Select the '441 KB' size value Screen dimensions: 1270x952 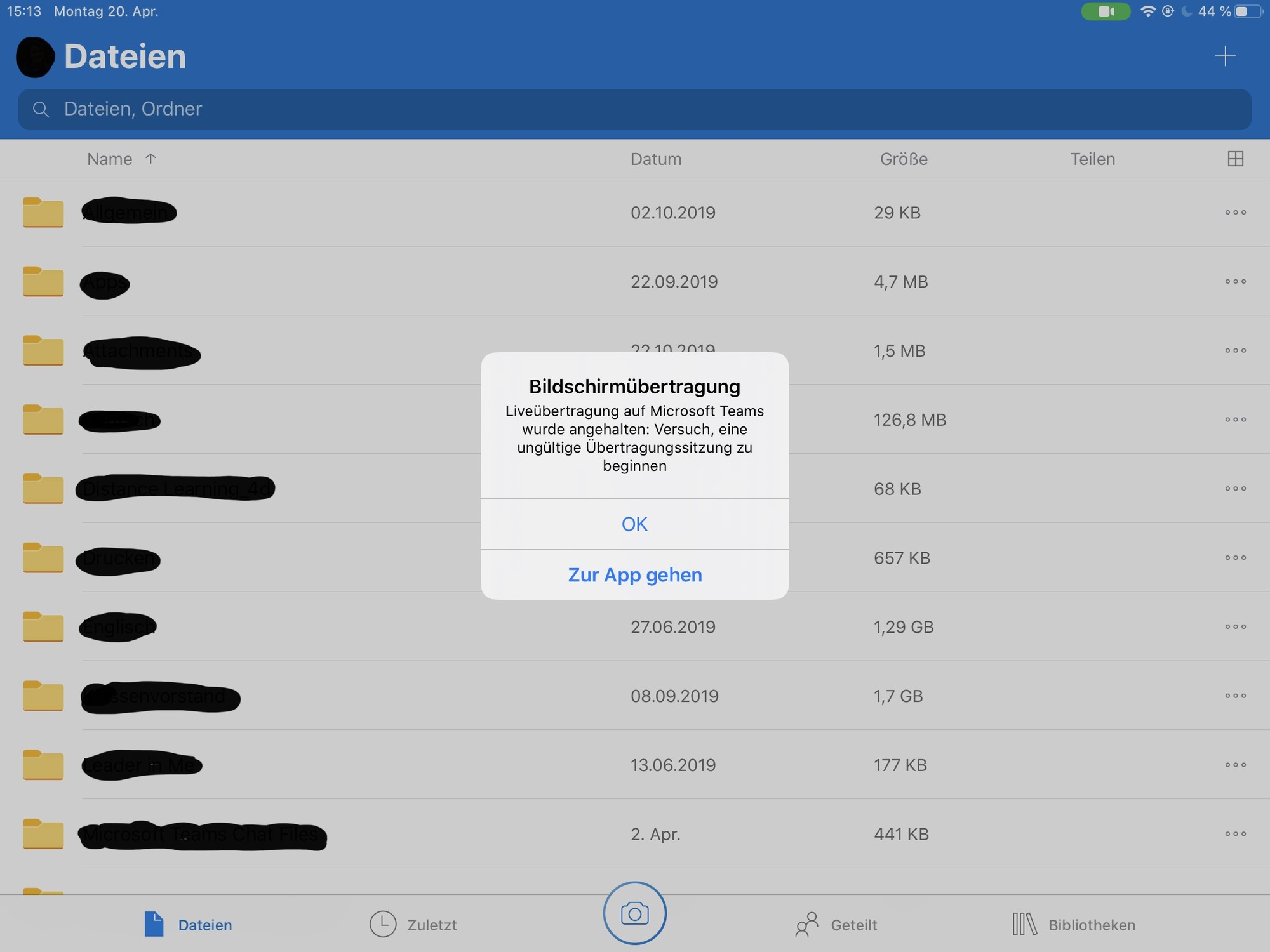point(901,835)
